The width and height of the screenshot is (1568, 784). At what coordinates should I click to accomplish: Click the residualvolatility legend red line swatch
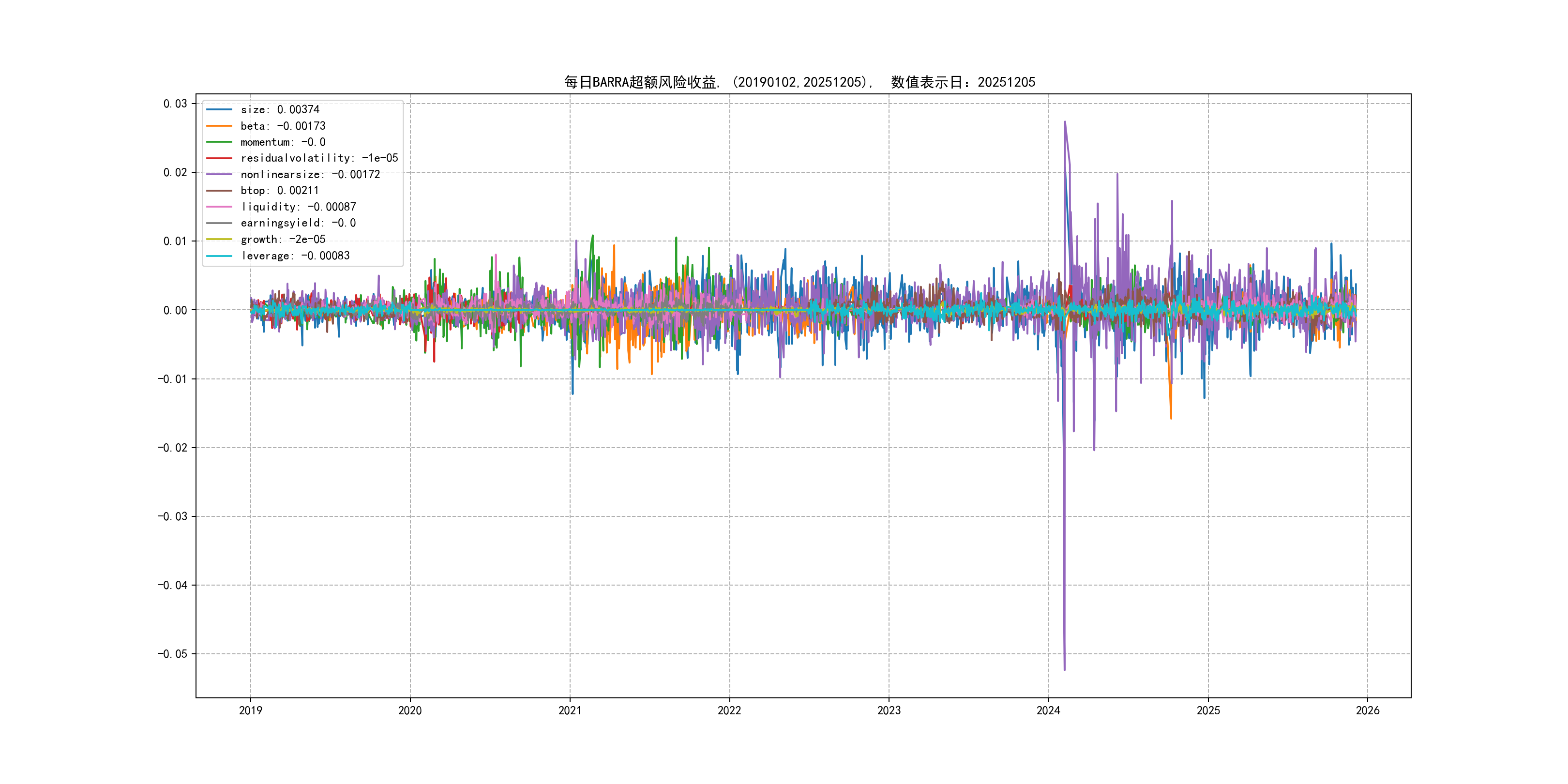point(219,158)
